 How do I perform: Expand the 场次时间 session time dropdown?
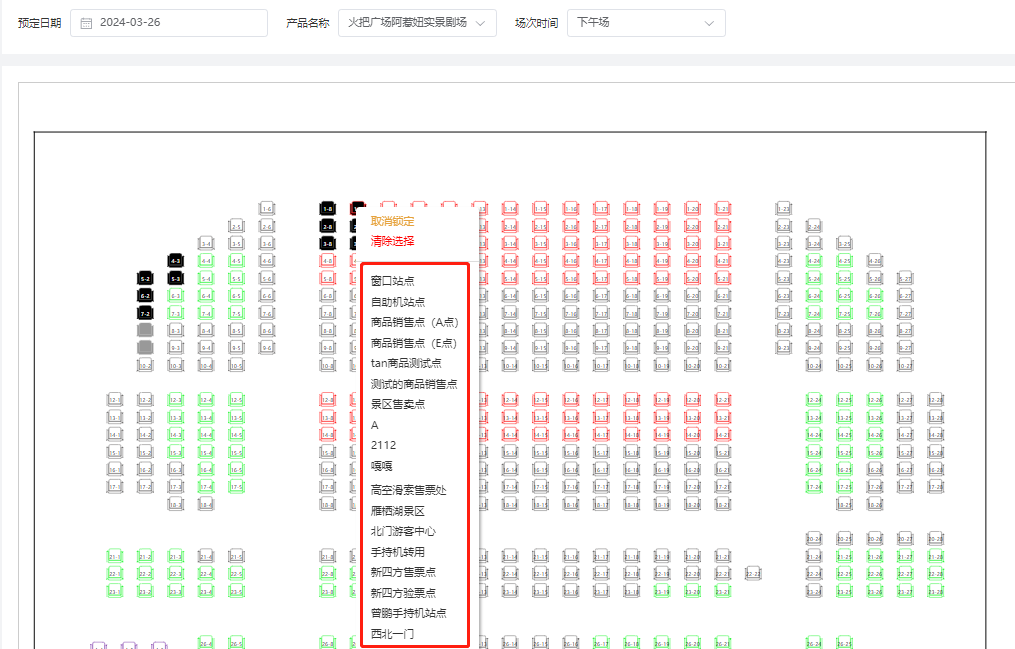(x=646, y=23)
